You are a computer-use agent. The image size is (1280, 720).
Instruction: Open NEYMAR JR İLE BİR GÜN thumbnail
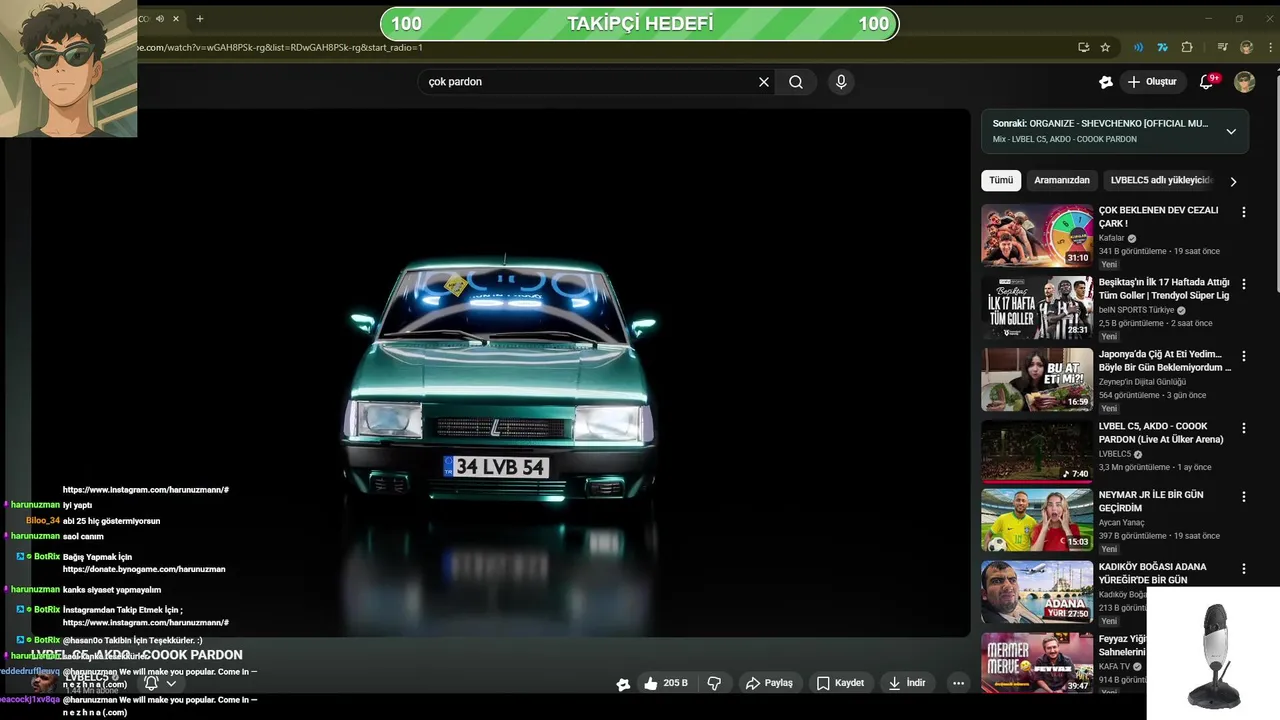coord(1037,520)
